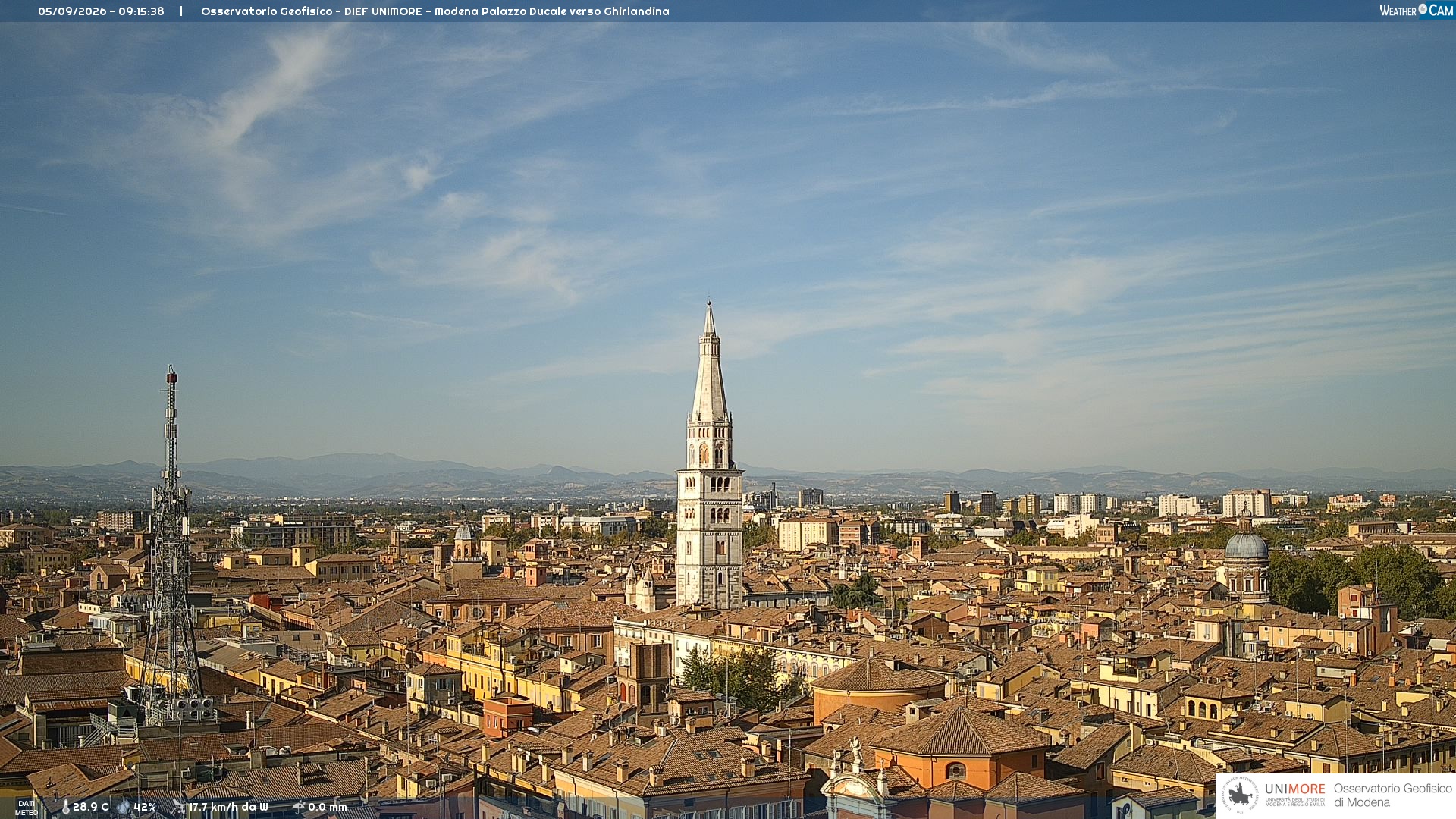Viewport: 1456px width, 819px height.
Task: Click the humidity water drops icon
Action: pyautogui.click(x=124, y=808)
